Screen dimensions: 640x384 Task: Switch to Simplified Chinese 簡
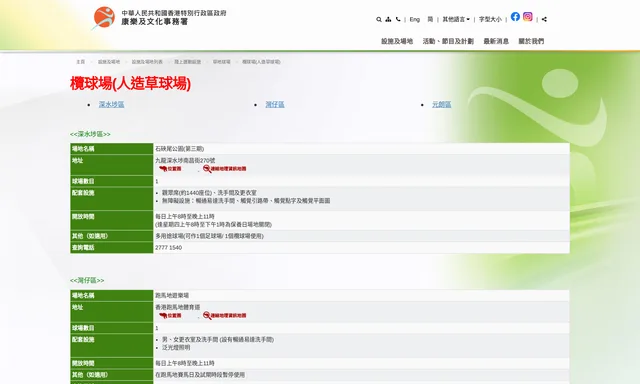click(430, 19)
